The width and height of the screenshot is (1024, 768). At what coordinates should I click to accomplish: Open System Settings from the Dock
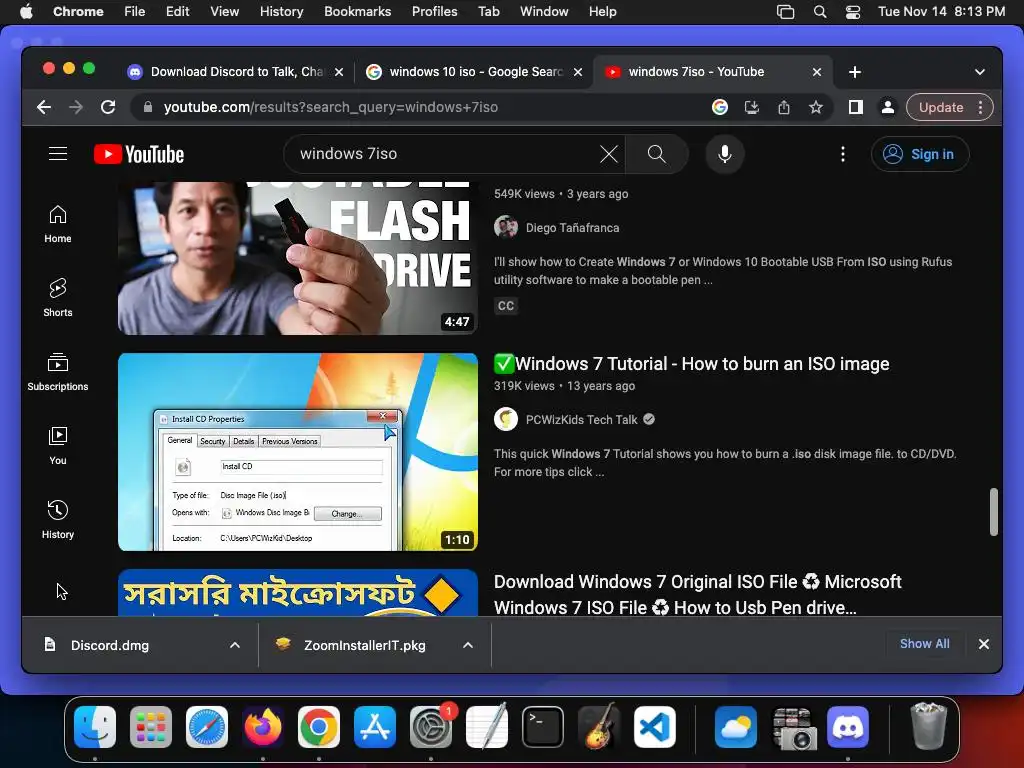pos(431,727)
